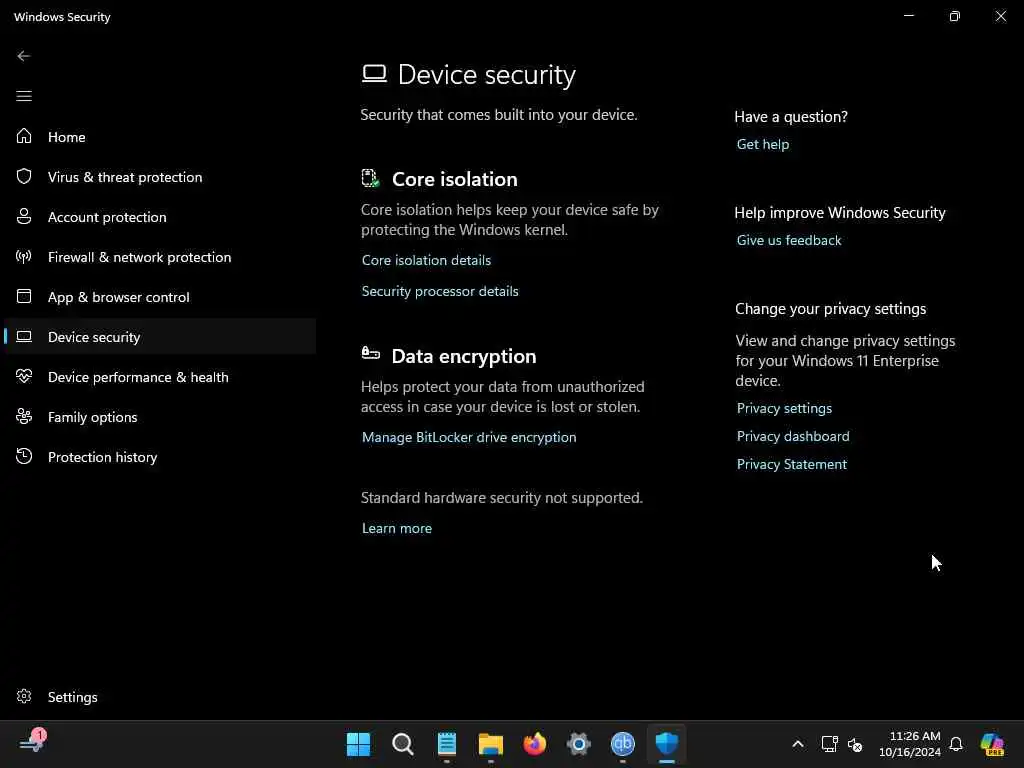Click Windows Security shield on taskbar

click(x=667, y=744)
